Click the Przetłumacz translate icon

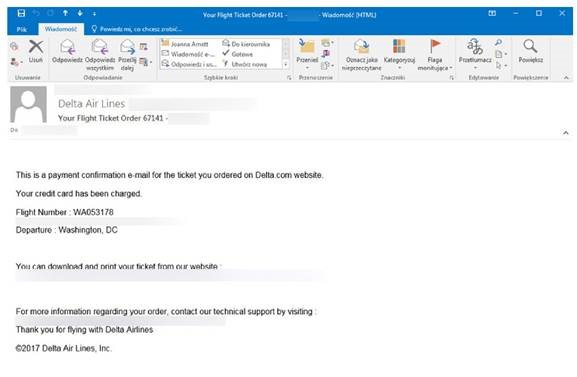[475, 46]
